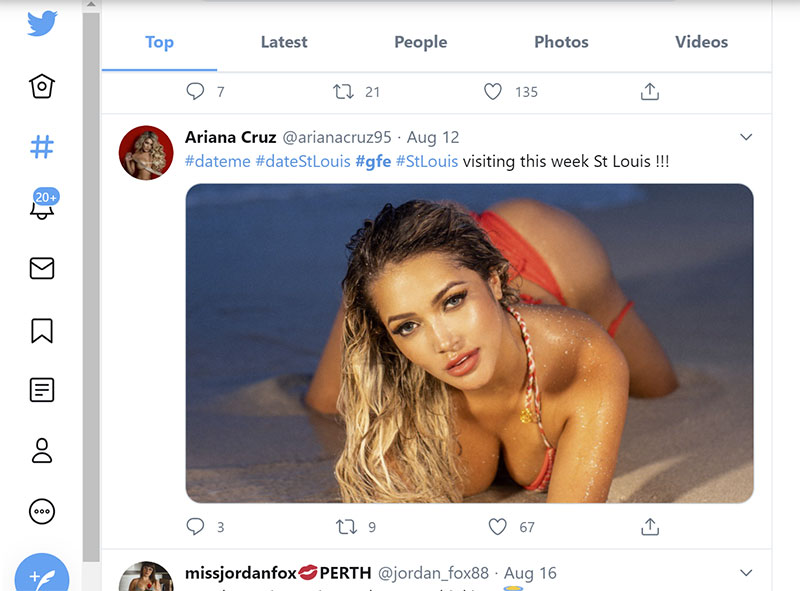Open the photo in the Ariana Cruz tweet
800x591 pixels.
click(x=469, y=343)
